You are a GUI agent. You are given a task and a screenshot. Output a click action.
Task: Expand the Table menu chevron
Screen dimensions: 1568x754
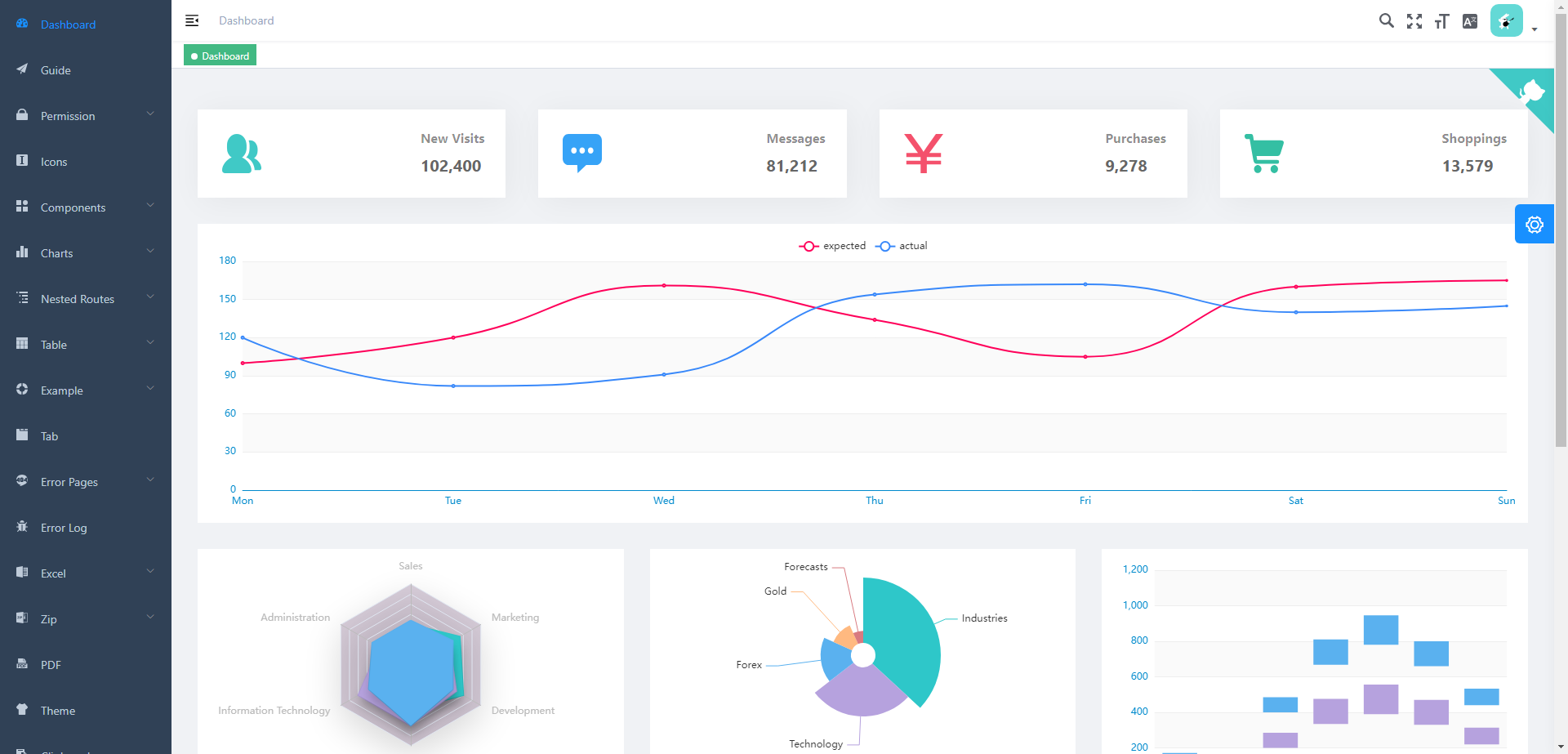click(x=150, y=343)
